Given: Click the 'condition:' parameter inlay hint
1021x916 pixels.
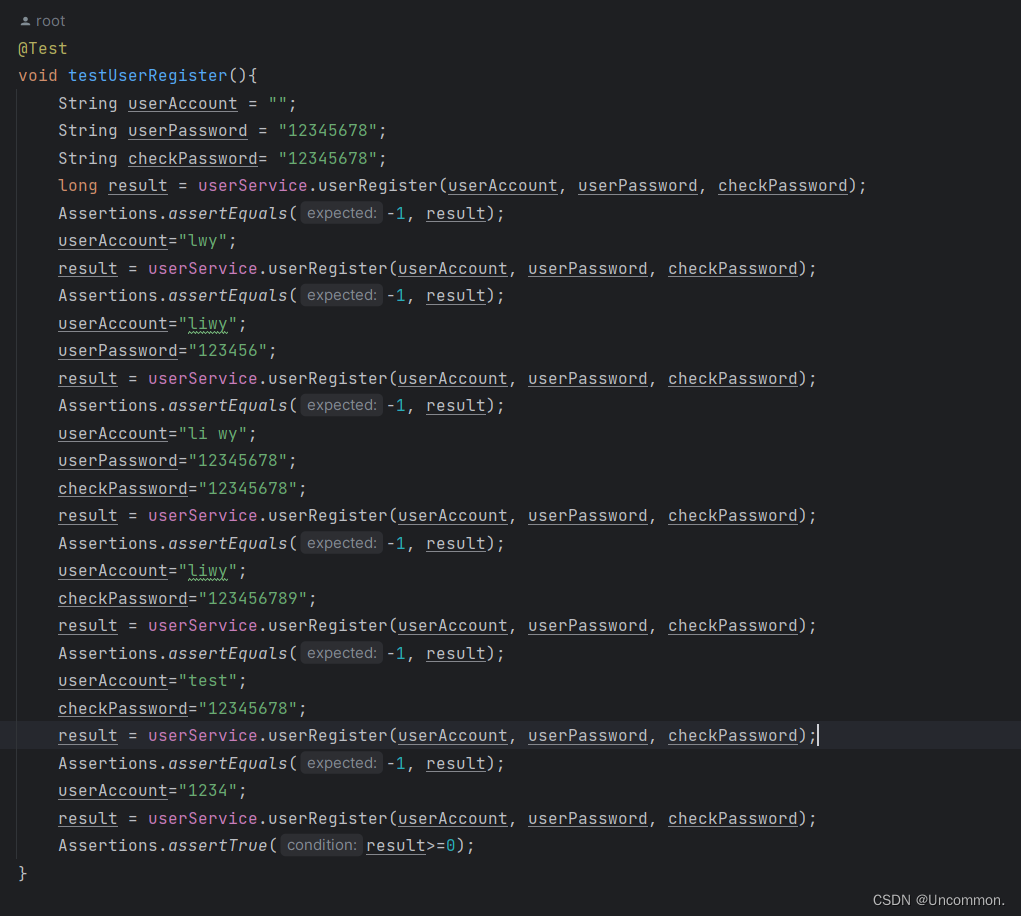Looking at the screenshot, I should point(322,845).
